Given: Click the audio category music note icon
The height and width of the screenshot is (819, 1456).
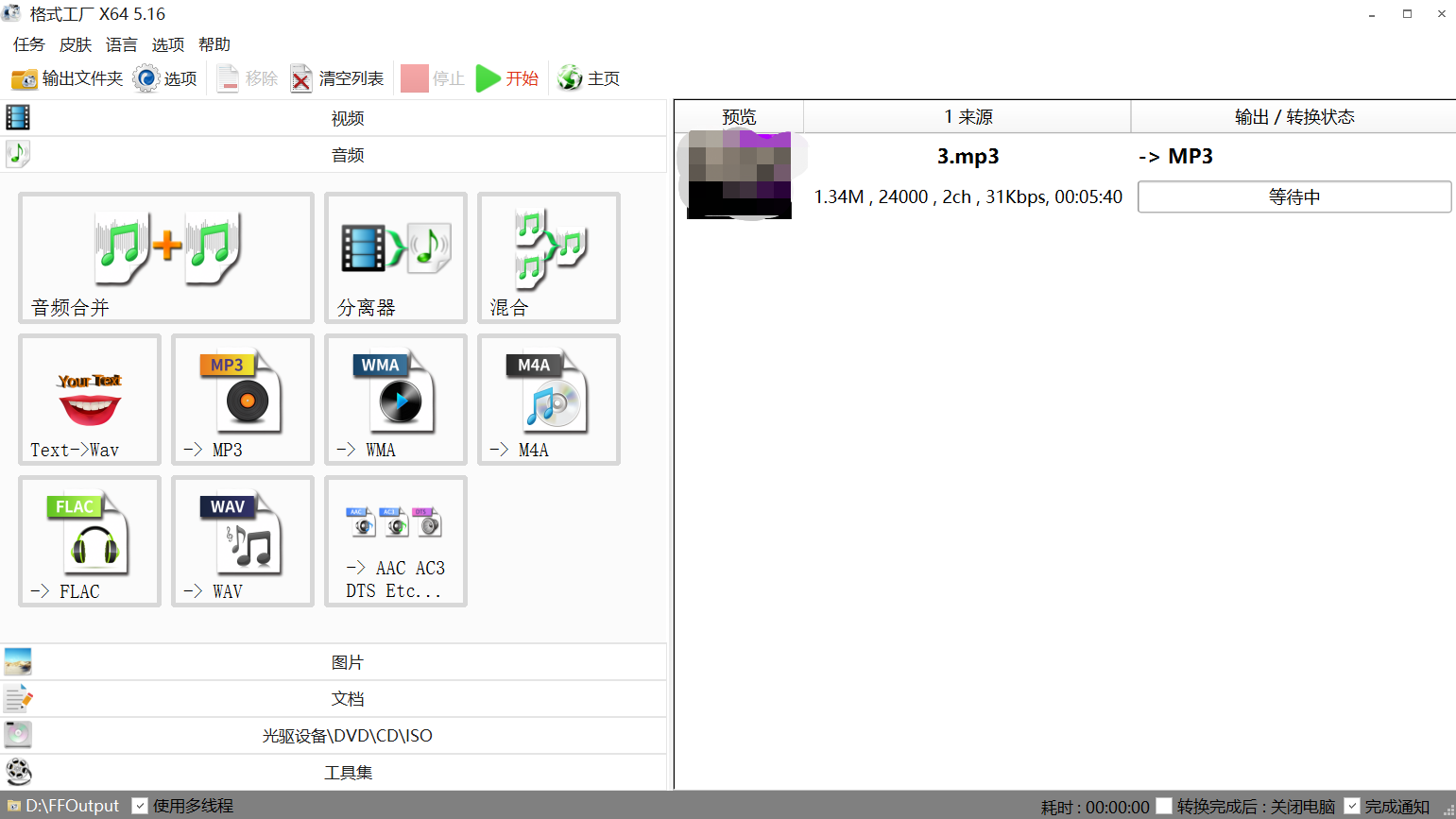Looking at the screenshot, I should pos(18,154).
